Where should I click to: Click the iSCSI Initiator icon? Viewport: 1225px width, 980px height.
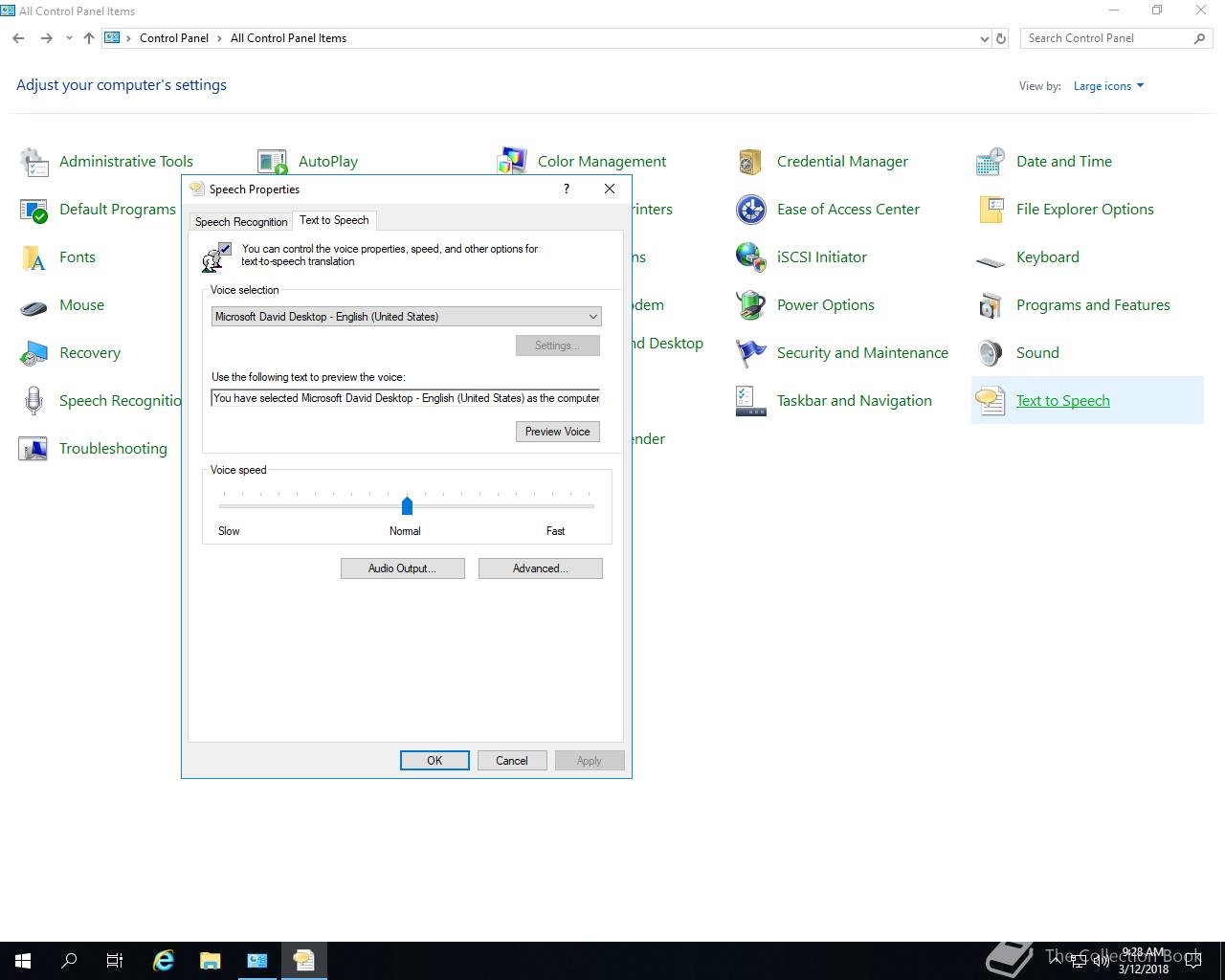751,257
